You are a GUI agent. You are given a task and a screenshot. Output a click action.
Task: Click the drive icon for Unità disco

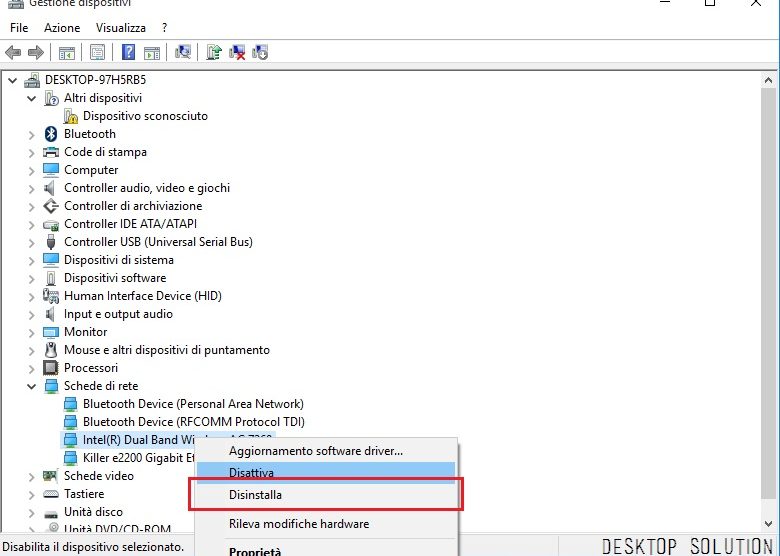tap(51, 514)
